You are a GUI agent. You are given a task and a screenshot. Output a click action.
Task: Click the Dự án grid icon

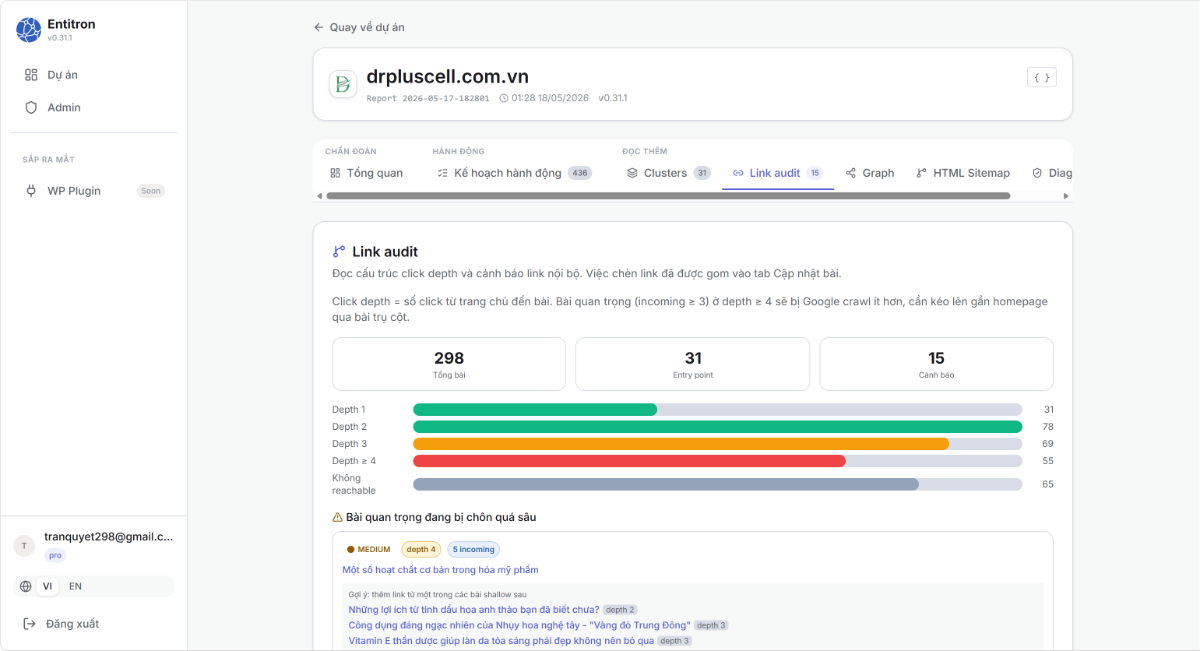coord(31,75)
